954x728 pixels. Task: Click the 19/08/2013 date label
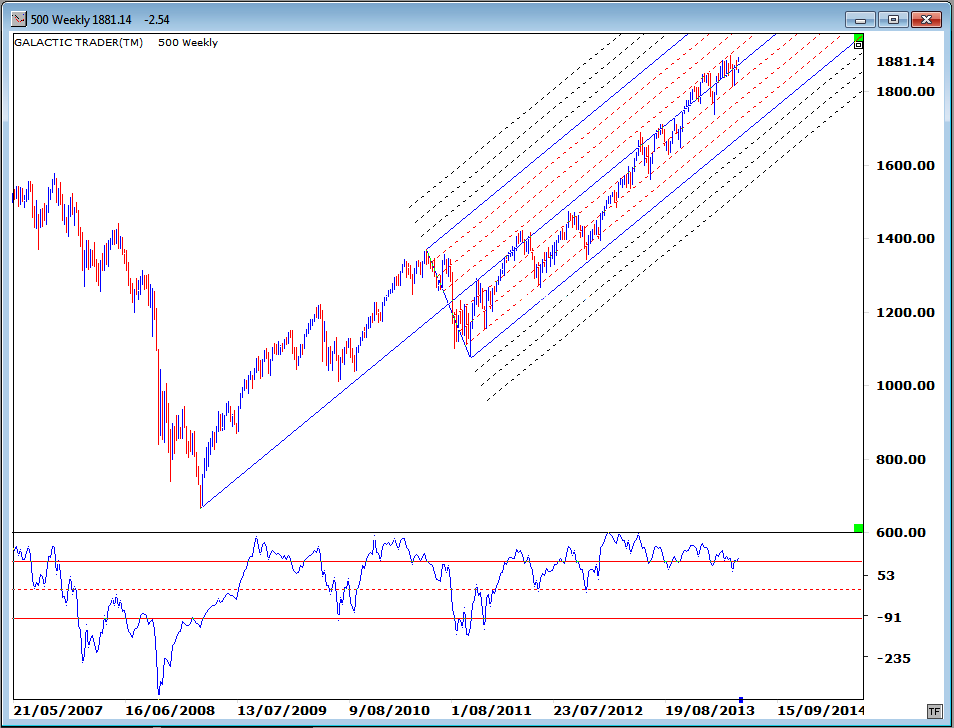coord(709,710)
